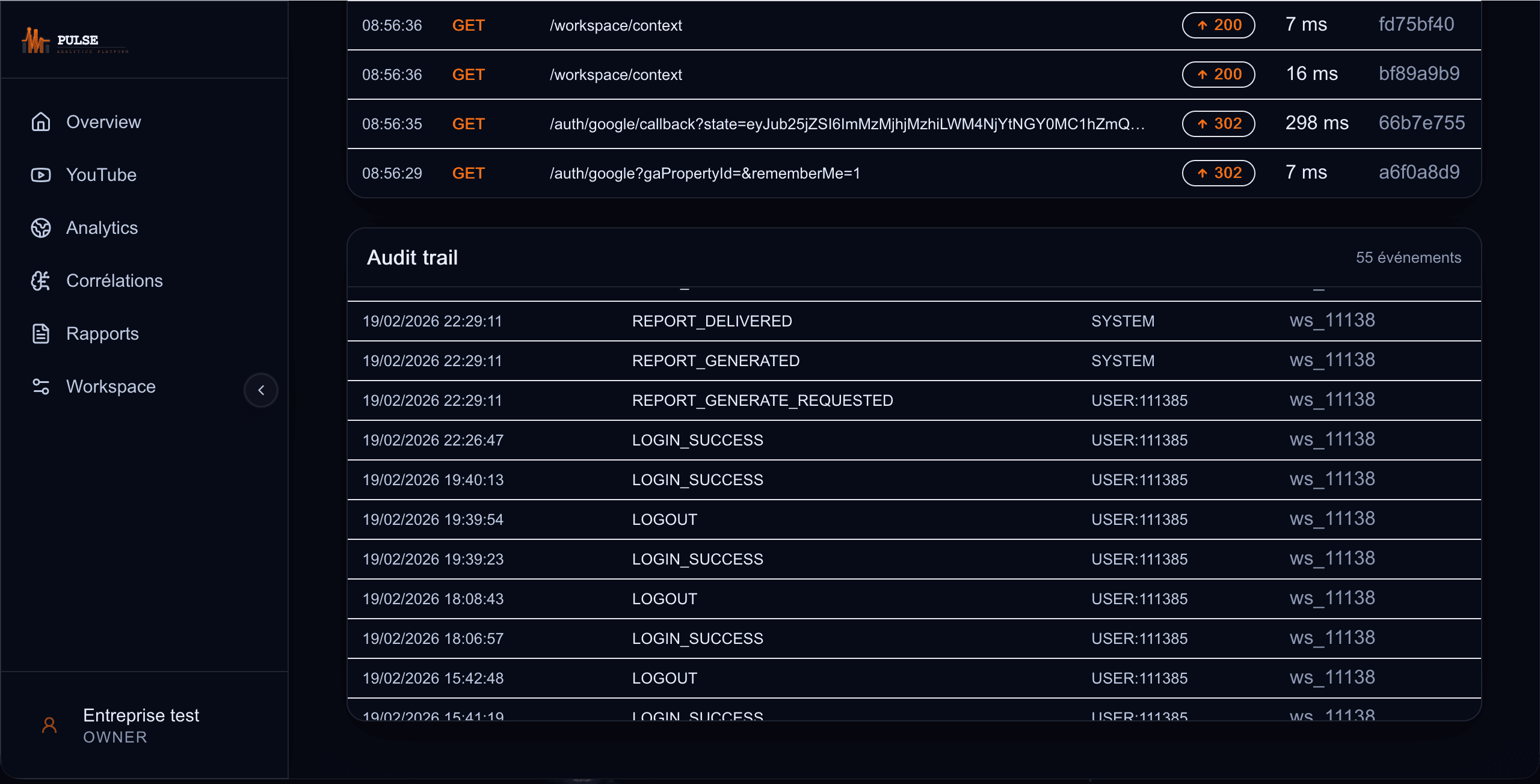Go to the Rapports section

click(x=102, y=334)
